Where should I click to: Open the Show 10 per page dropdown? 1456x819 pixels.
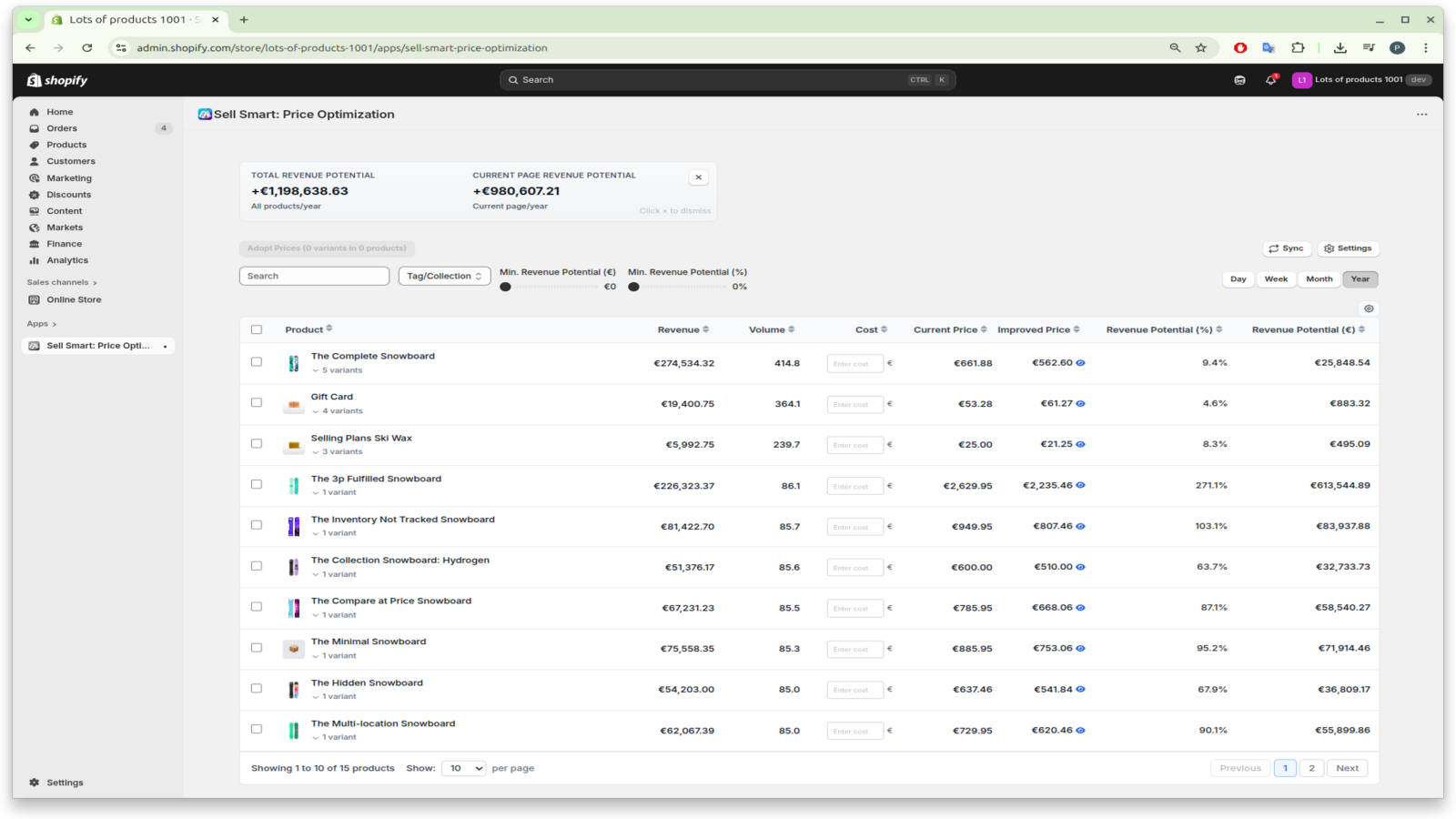point(464,768)
